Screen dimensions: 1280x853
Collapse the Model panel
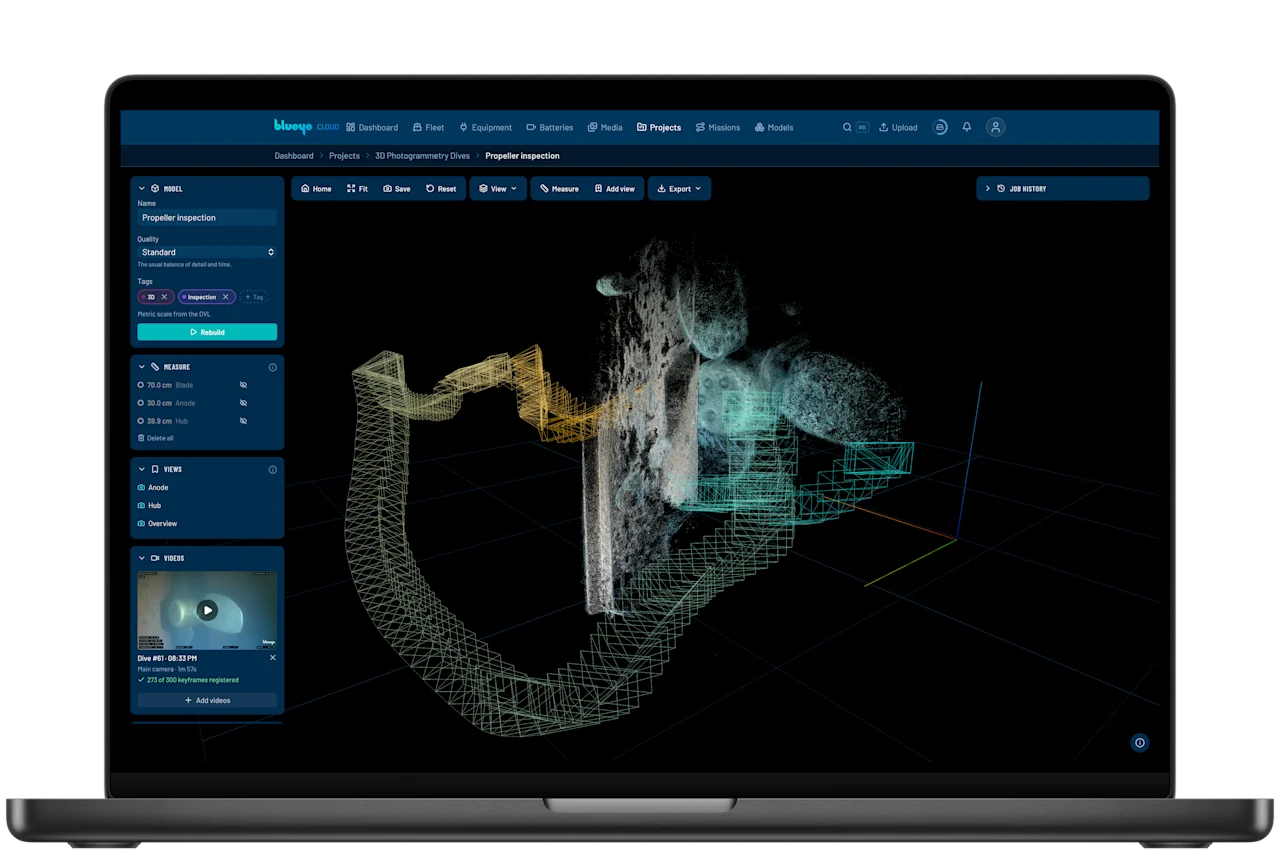pyautogui.click(x=142, y=188)
